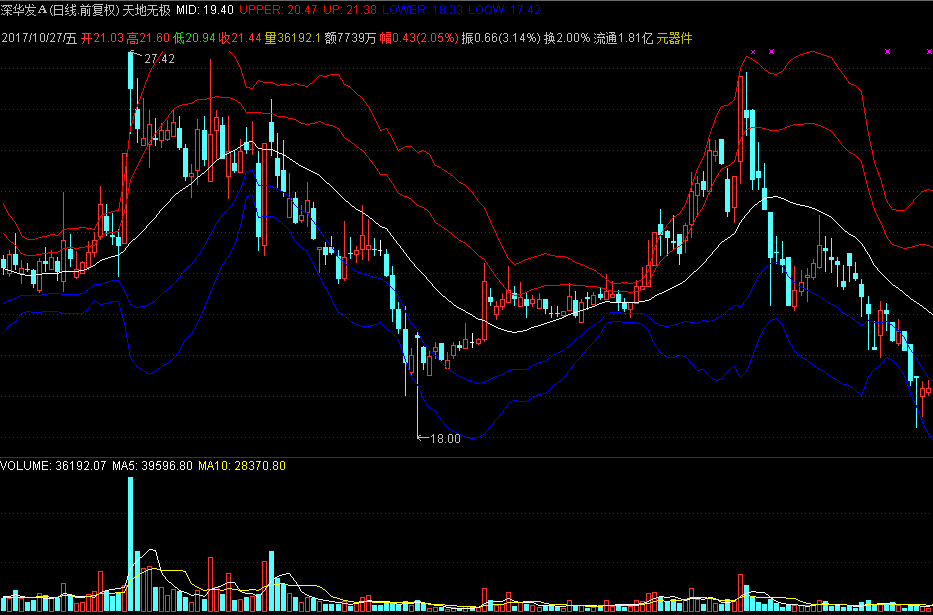Click the 深华发A(日线.前复权) chart title
Screen dimensions: 933x615
[x=60, y=10]
